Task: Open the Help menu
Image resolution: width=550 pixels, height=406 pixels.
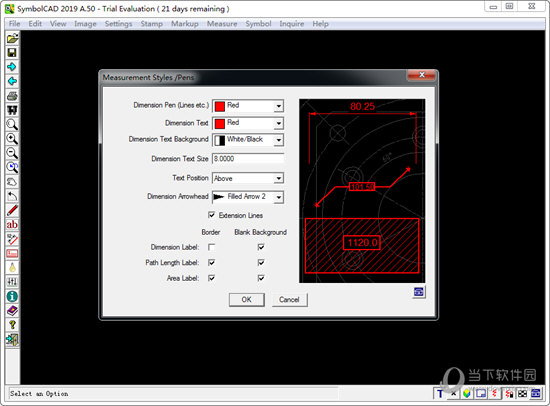Action: pos(320,24)
